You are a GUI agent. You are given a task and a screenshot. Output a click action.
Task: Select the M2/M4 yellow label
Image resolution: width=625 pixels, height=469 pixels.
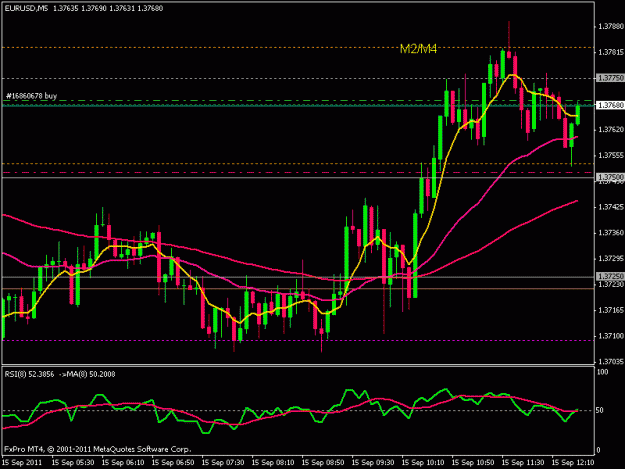pos(418,49)
